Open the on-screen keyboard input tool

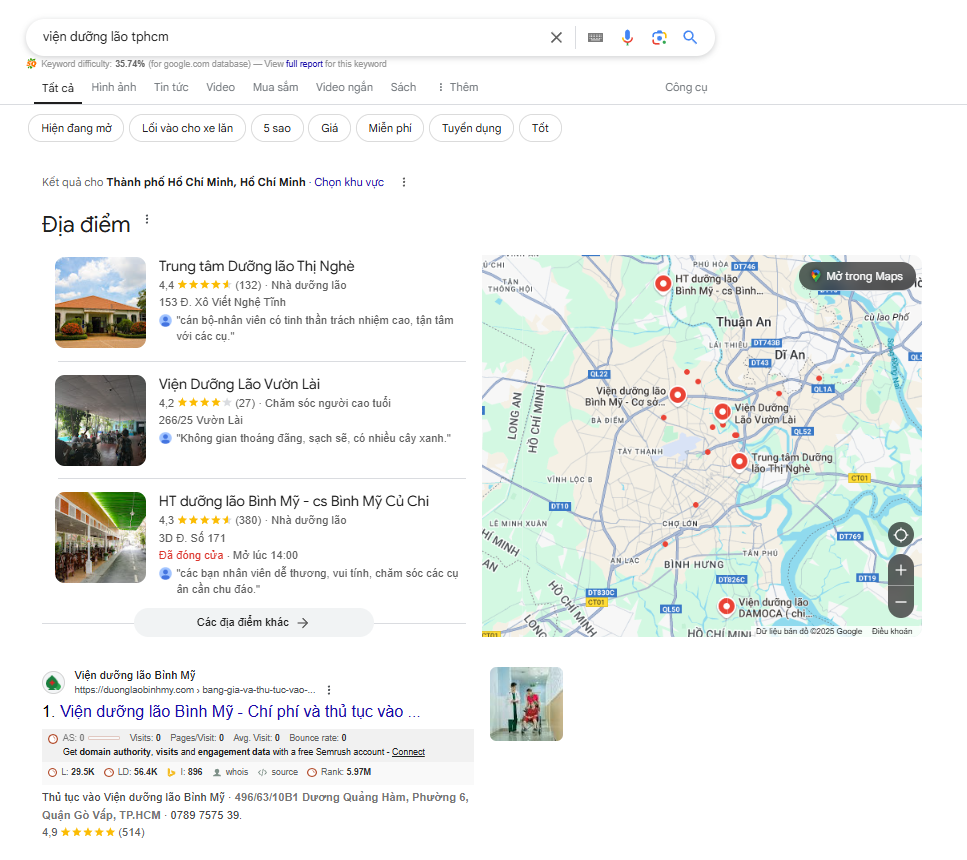click(x=595, y=38)
